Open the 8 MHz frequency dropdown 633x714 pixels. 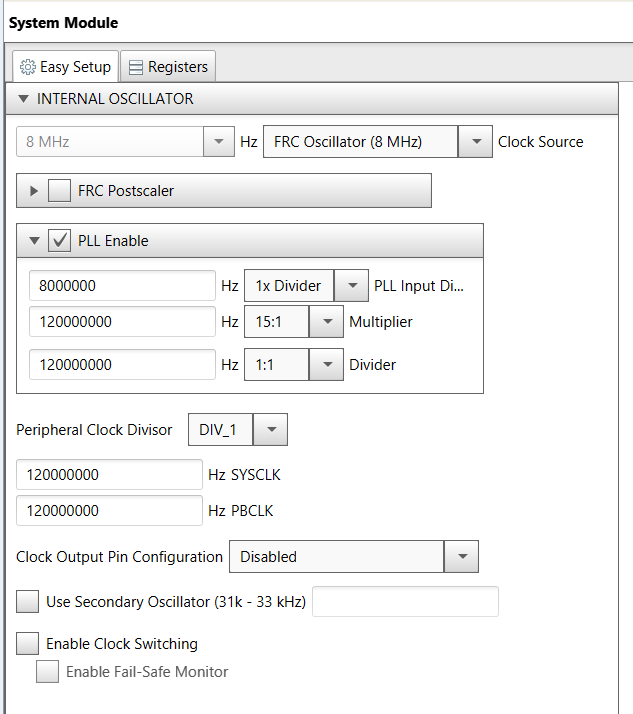[x=219, y=142]
